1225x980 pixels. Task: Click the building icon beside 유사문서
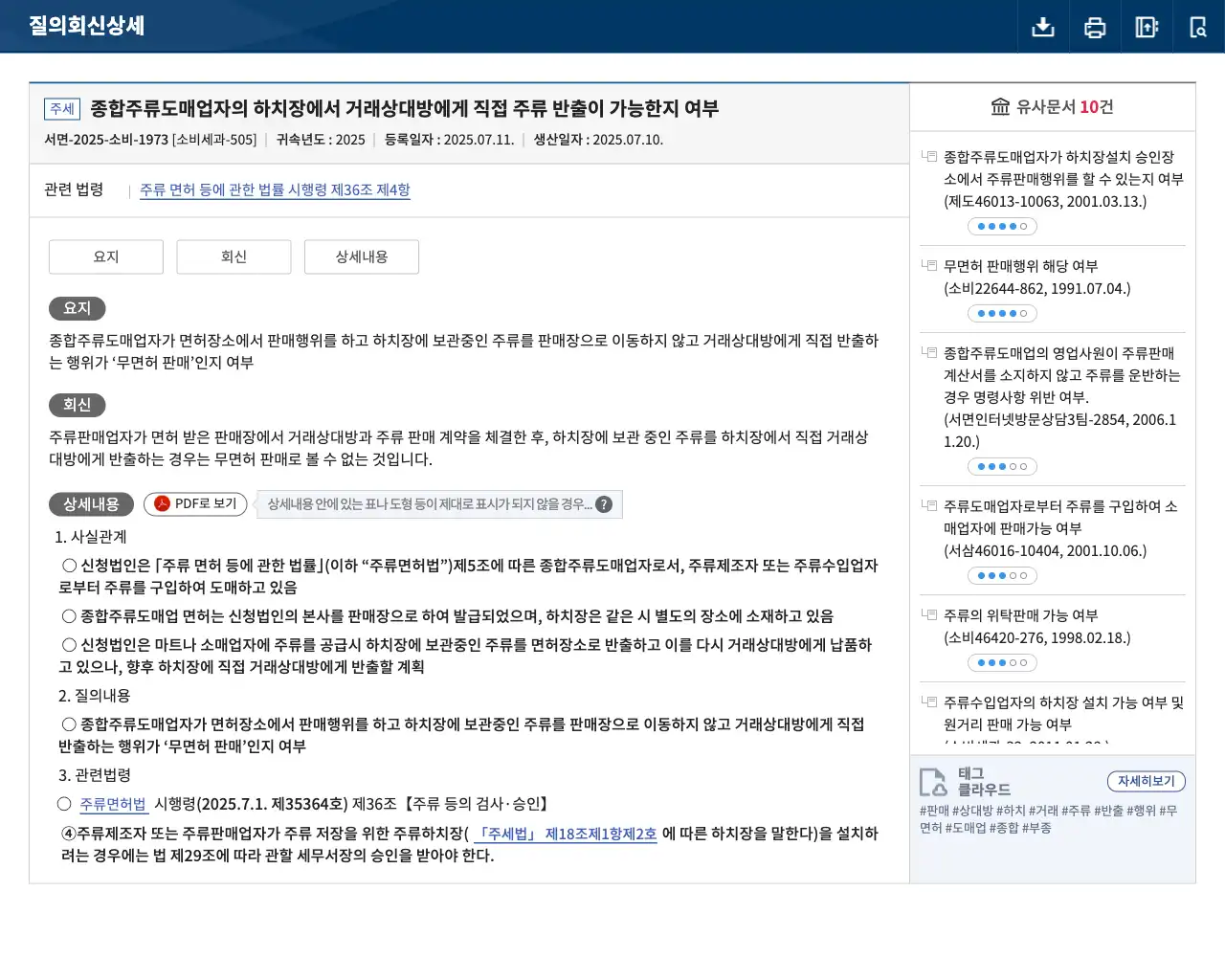coord(1000,106)
